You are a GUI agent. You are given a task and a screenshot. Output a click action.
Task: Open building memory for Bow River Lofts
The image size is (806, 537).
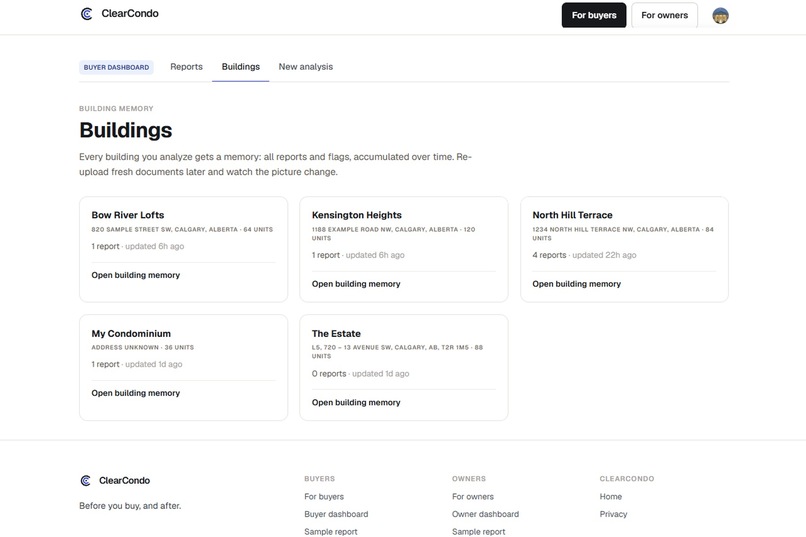point(136,275)
